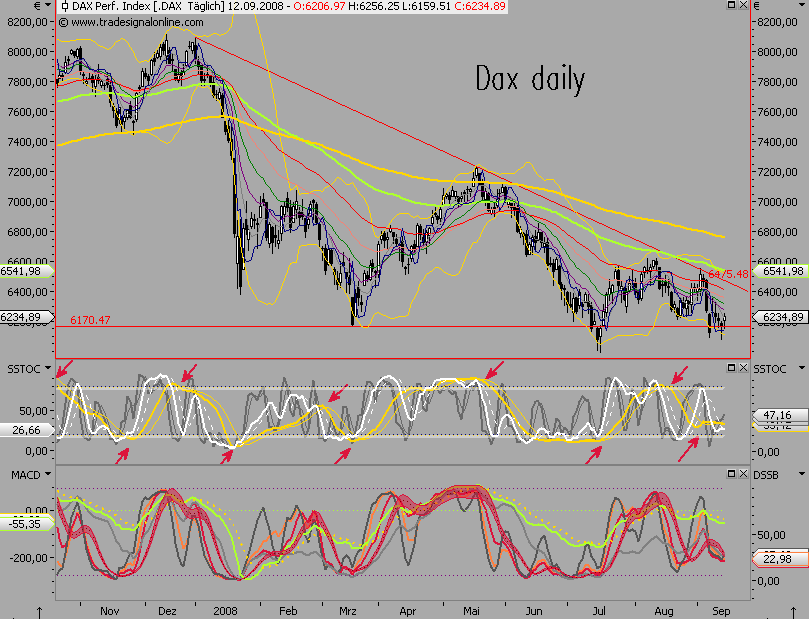Screen dimensions: 809x619
Task: Click the 47,16 SSTOC value marker
Action: 780,415
